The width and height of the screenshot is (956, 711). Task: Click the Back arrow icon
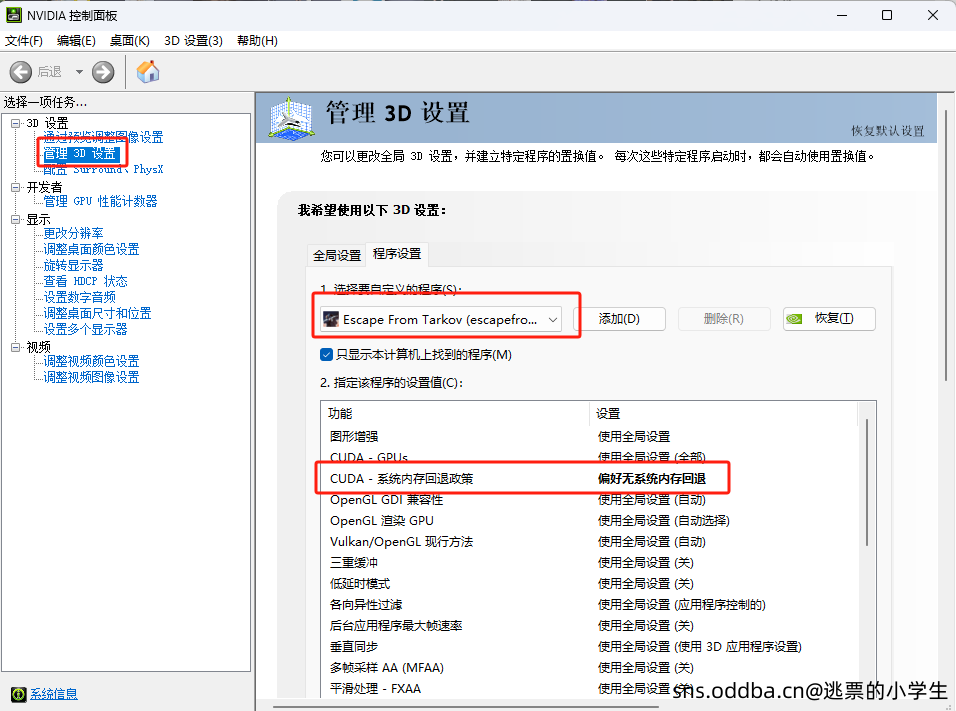point(21,72)
